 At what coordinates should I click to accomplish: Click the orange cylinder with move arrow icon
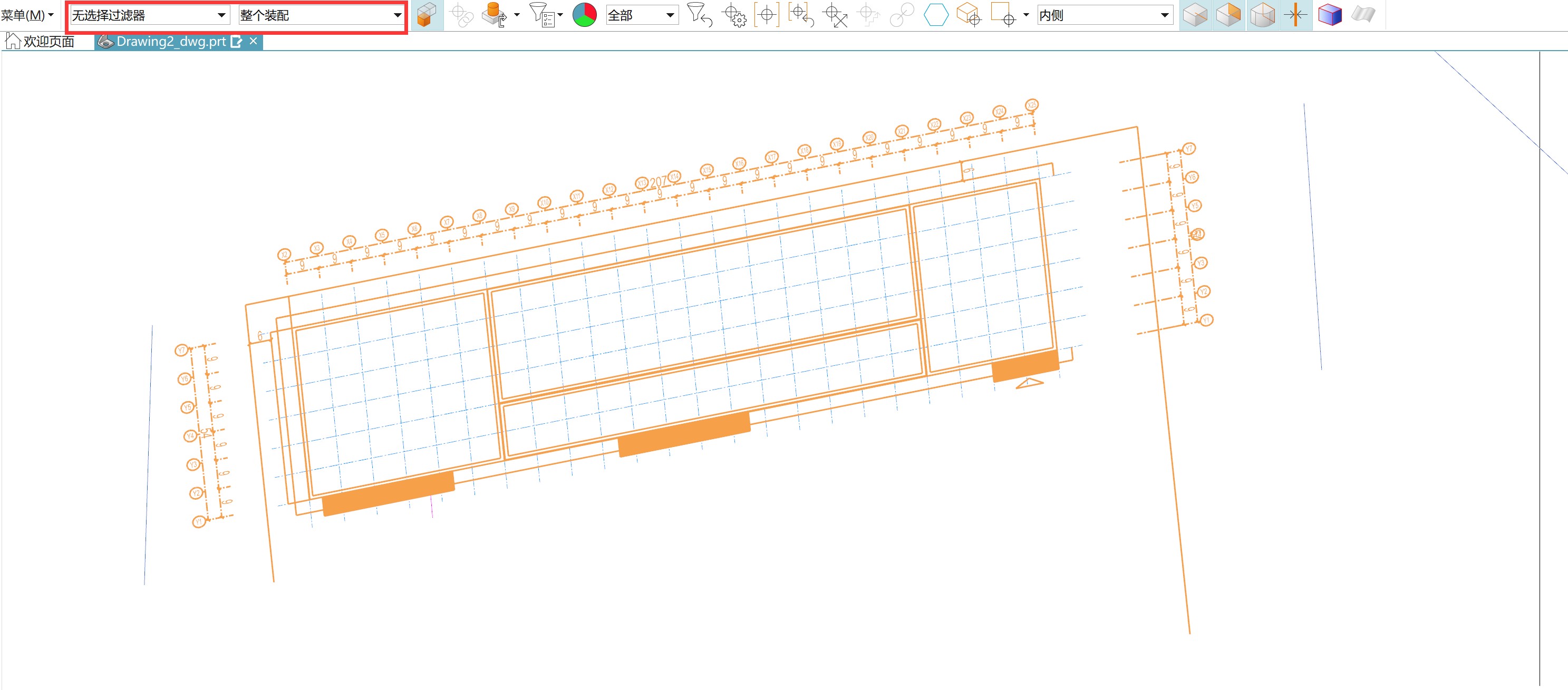click(494, 15)
